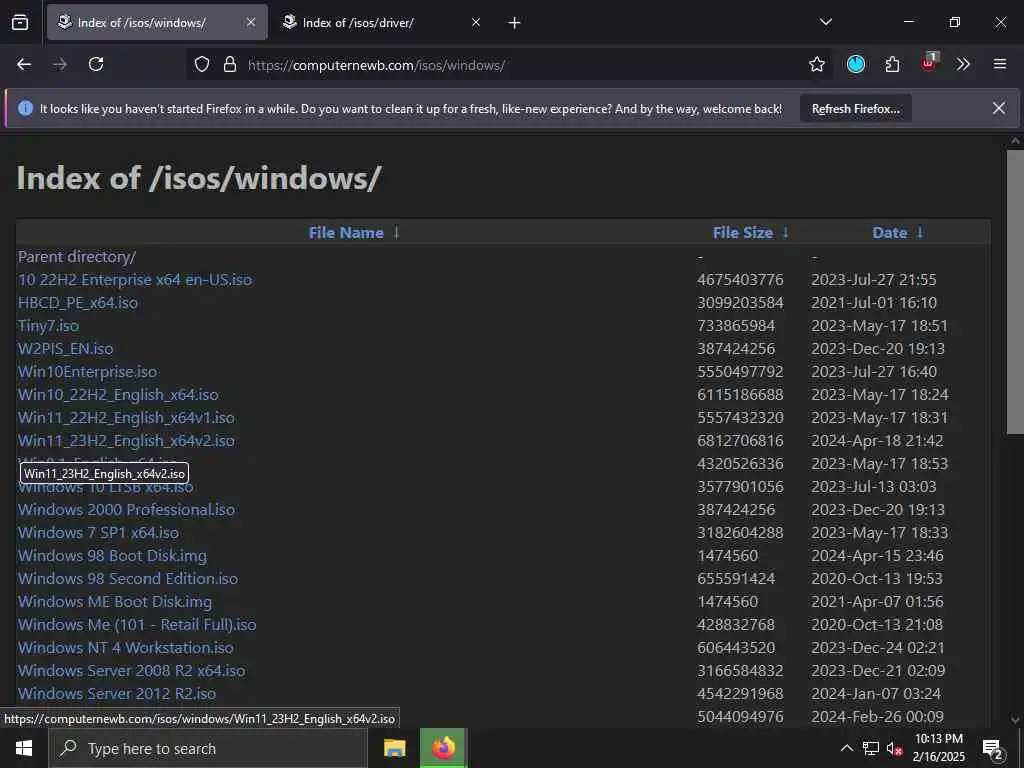Open Win10Enterprise.iso link

click(x=88, y=372)
